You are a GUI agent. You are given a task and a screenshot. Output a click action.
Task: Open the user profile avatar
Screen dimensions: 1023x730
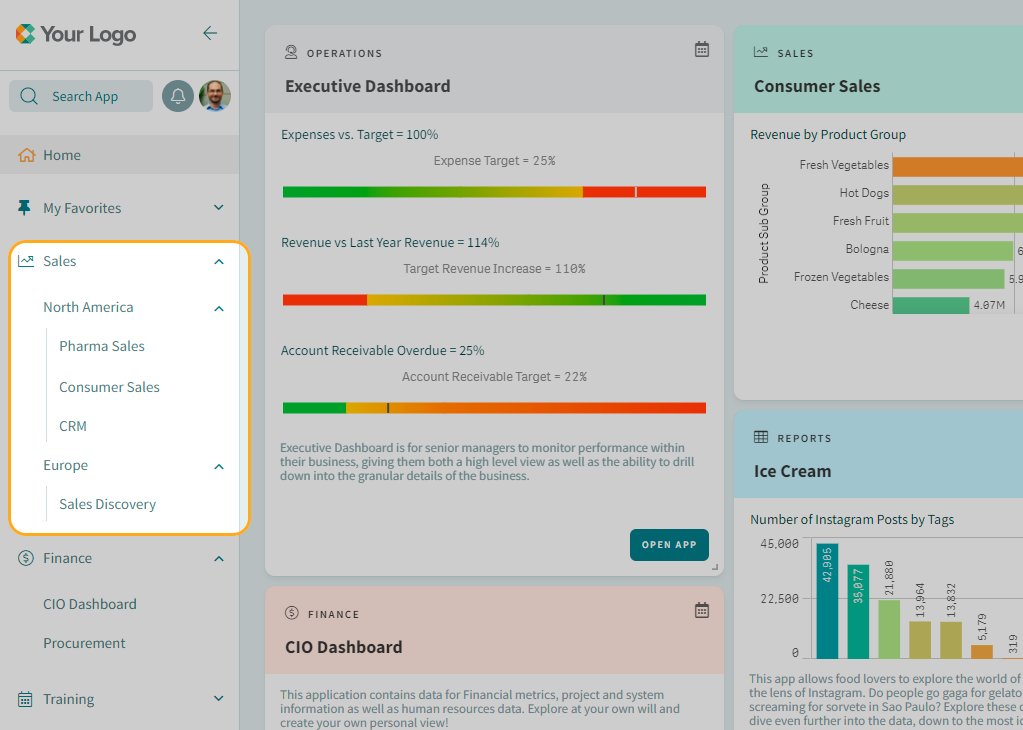point(215,96)
